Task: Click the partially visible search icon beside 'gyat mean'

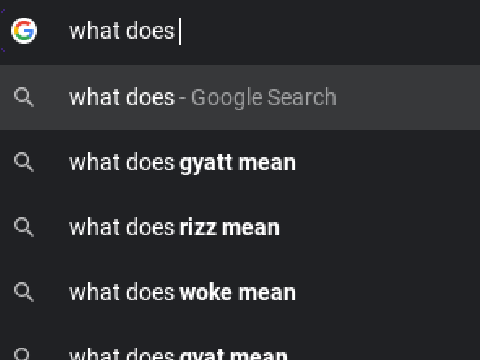Action: 23,354
